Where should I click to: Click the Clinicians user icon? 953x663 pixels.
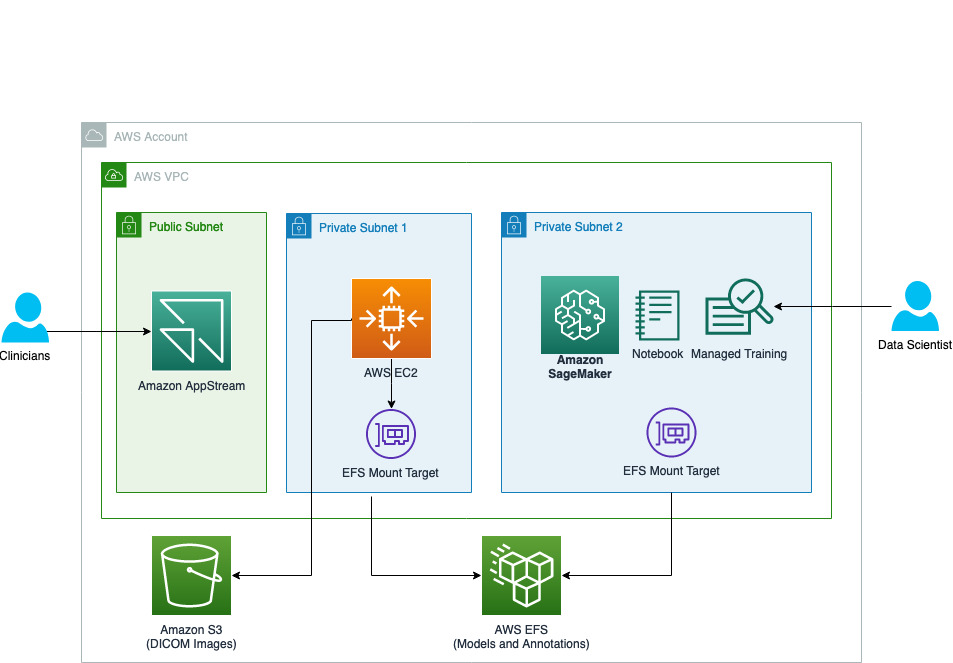pos(24,319)
